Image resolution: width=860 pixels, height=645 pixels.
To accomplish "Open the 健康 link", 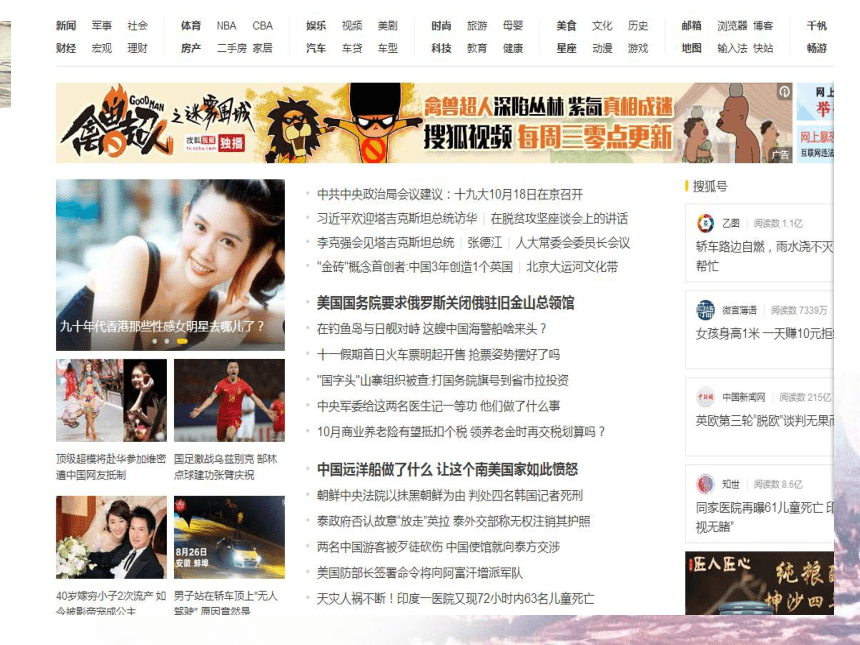I will tap(513, 48).
